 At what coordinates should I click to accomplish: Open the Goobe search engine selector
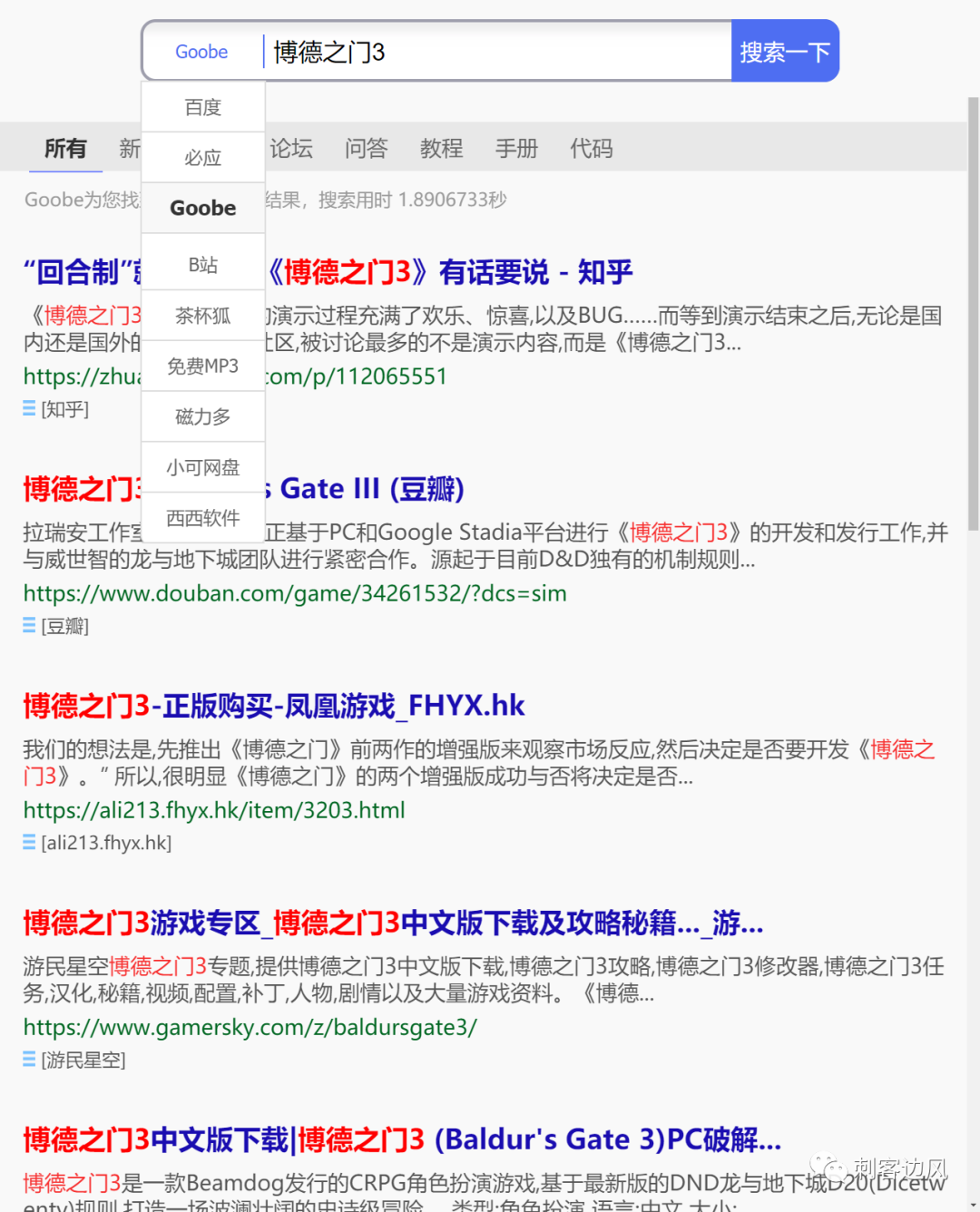pos(201,52)
